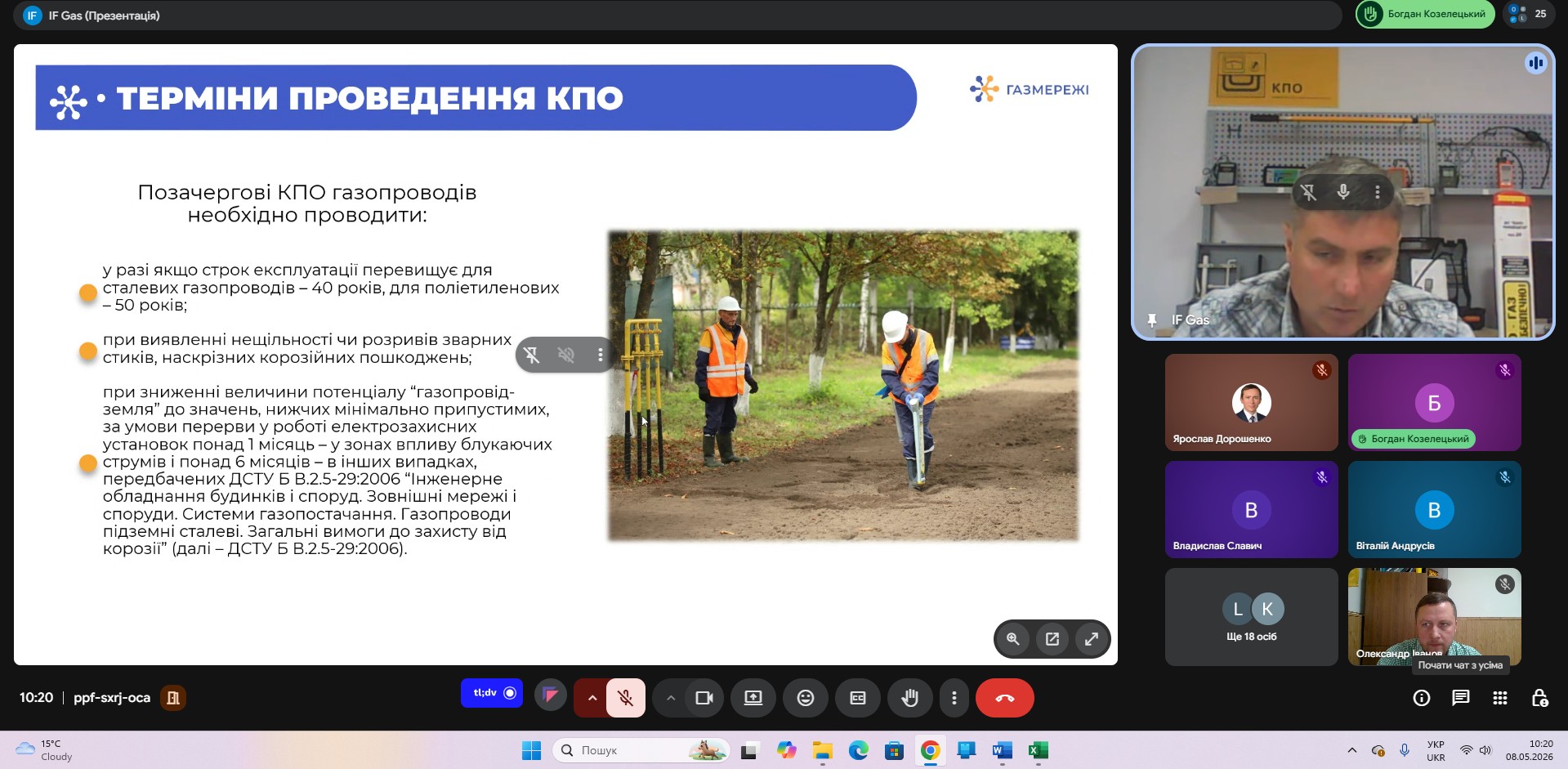Click the audio activity indicator on IF Gas tile
Viewport: 1568px width, 769px height.
click(1536, 63)
